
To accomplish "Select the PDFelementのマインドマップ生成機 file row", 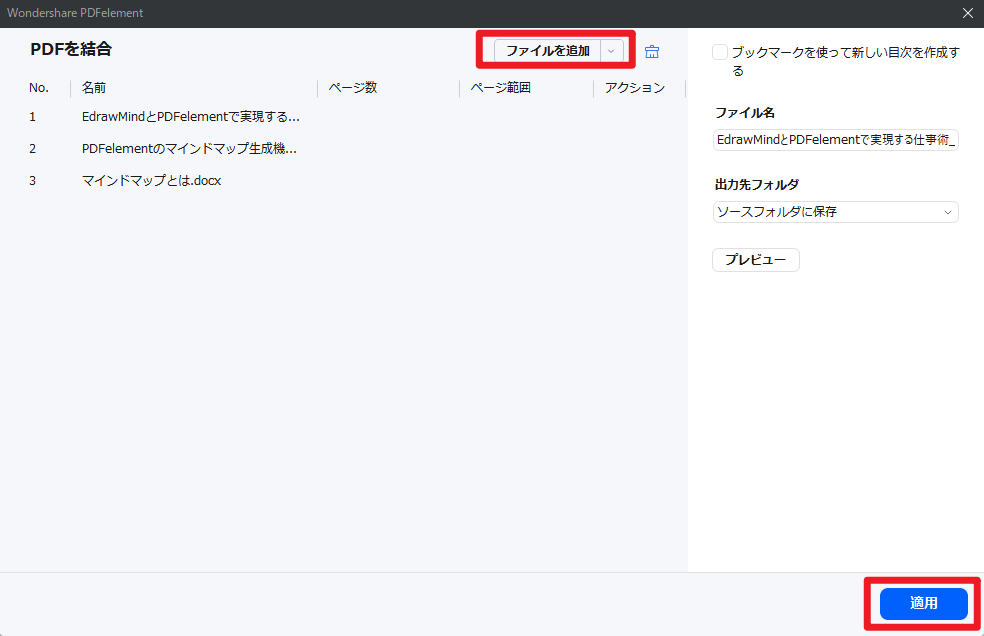I will pyautogui.click(x=189, y=149).
